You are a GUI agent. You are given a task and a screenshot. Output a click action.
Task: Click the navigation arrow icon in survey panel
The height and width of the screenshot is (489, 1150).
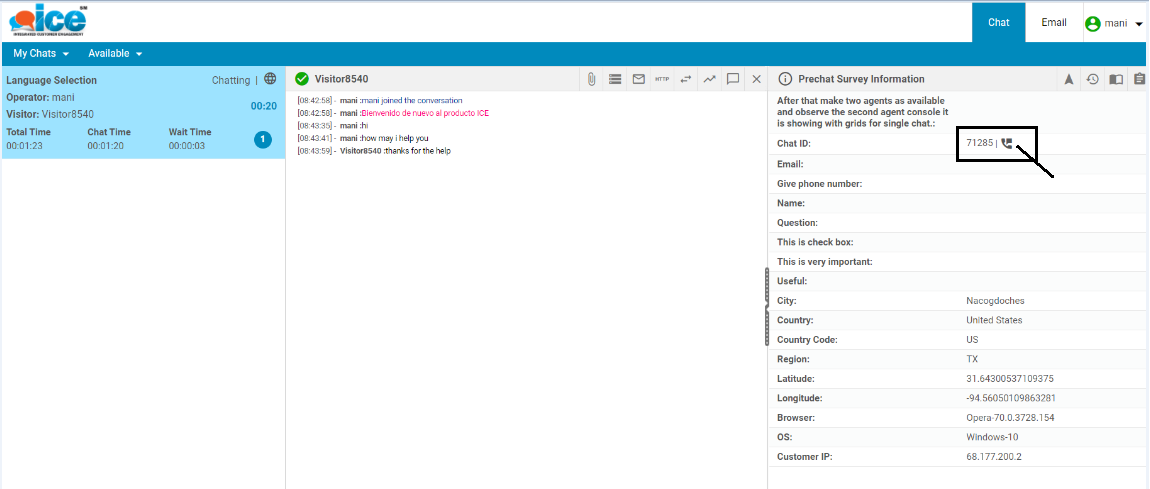pyautogui.click(x=1069, y=79)
